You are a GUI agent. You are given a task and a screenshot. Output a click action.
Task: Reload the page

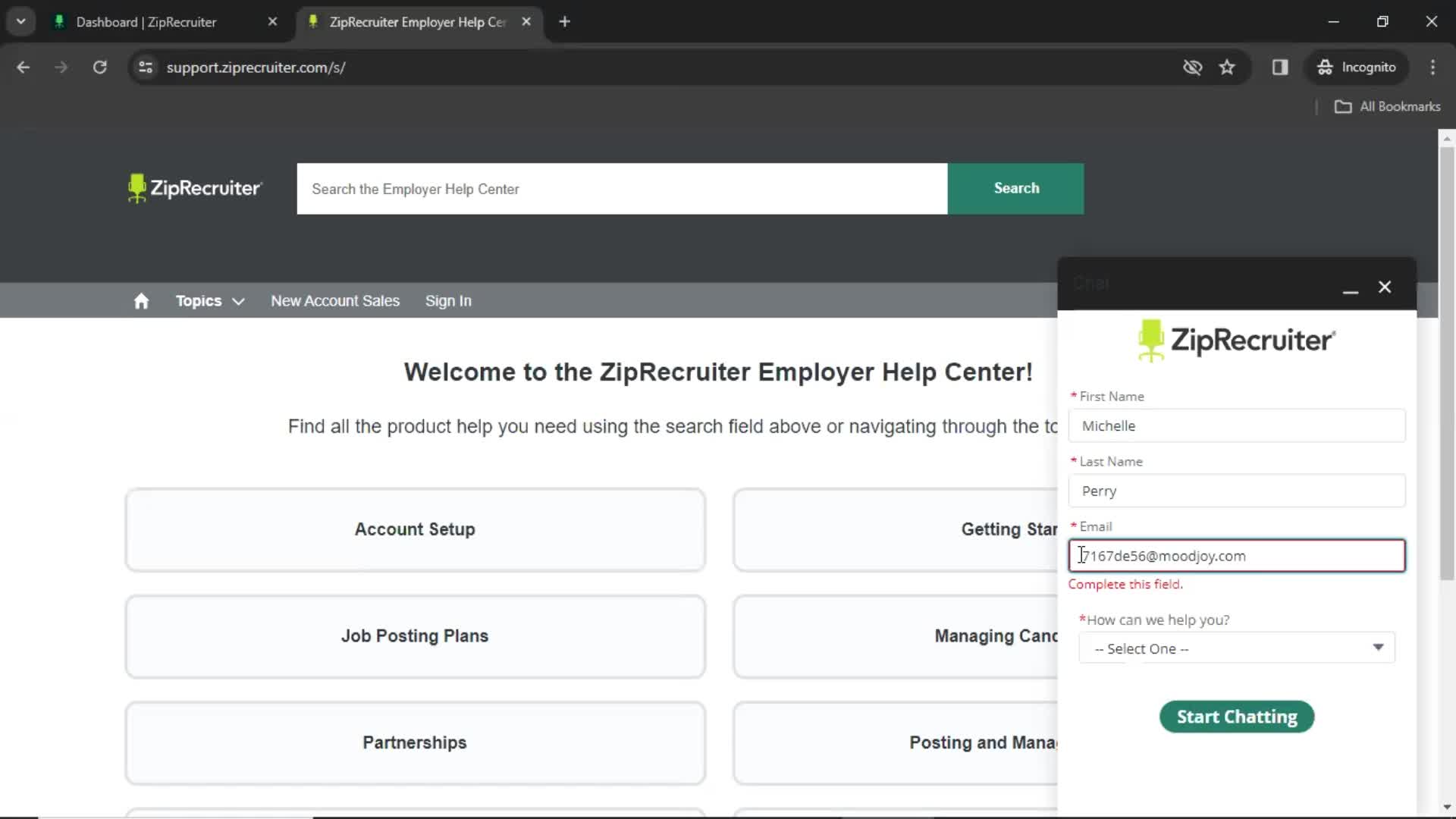coord(99,67)
